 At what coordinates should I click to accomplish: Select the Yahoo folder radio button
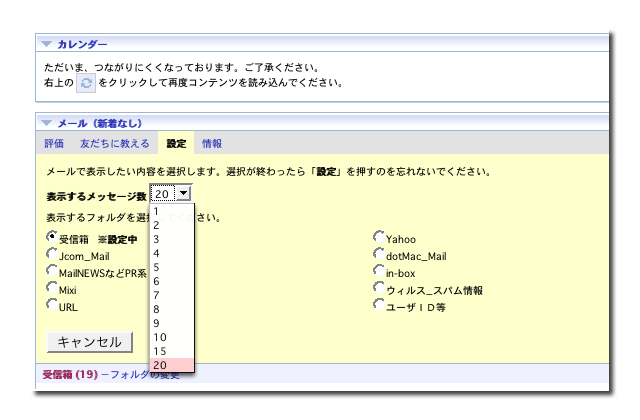coord(379,237)
